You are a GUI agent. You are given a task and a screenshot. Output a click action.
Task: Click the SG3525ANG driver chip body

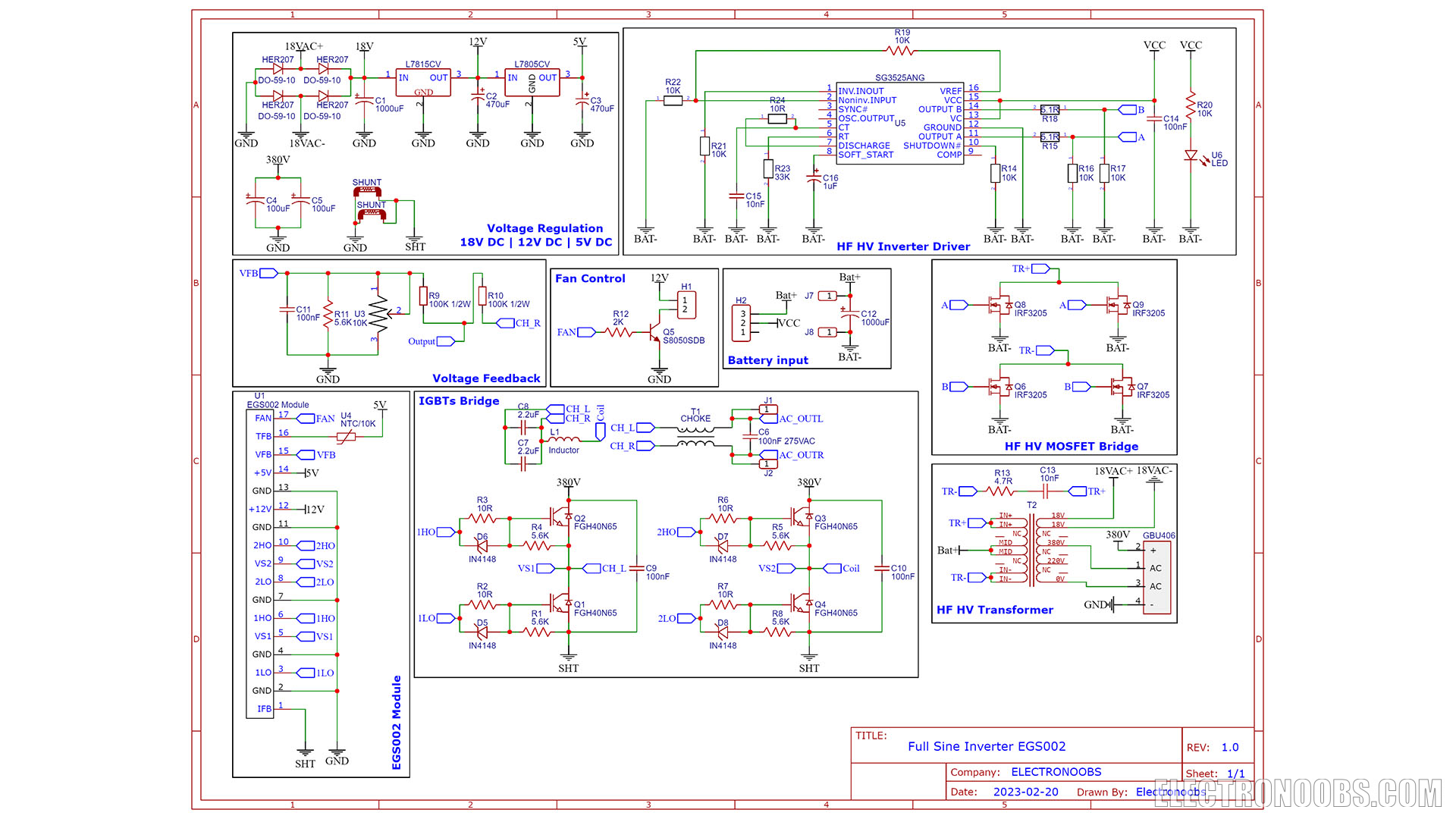pyautogui.click(x=900, y=123)
